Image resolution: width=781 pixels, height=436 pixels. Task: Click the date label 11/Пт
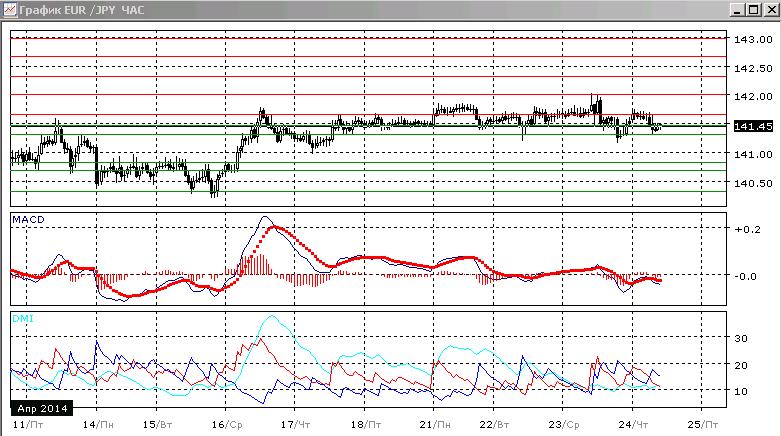click(x=28, y=425)
